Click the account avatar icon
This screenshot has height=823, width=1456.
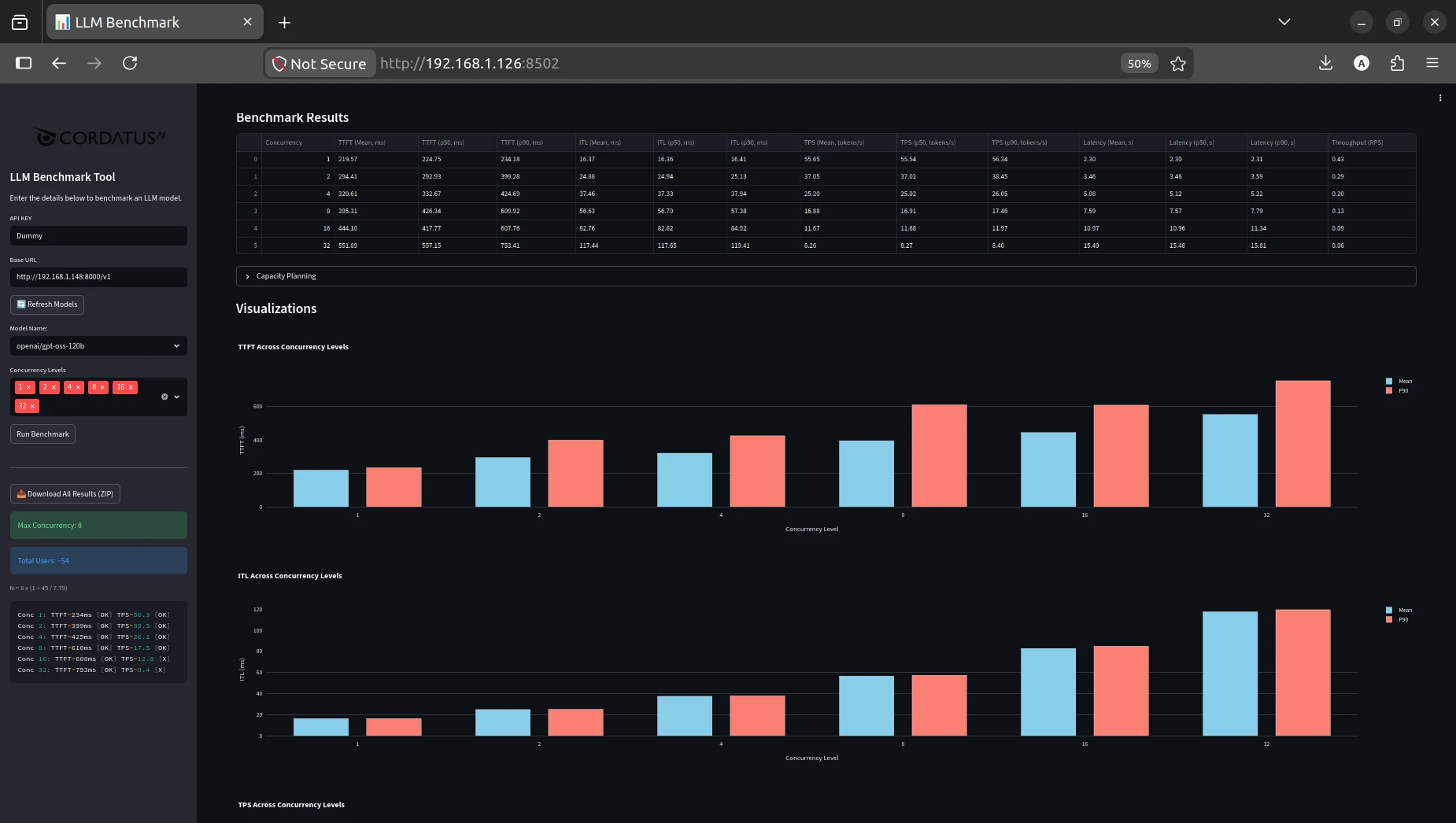pos(1362,63)
